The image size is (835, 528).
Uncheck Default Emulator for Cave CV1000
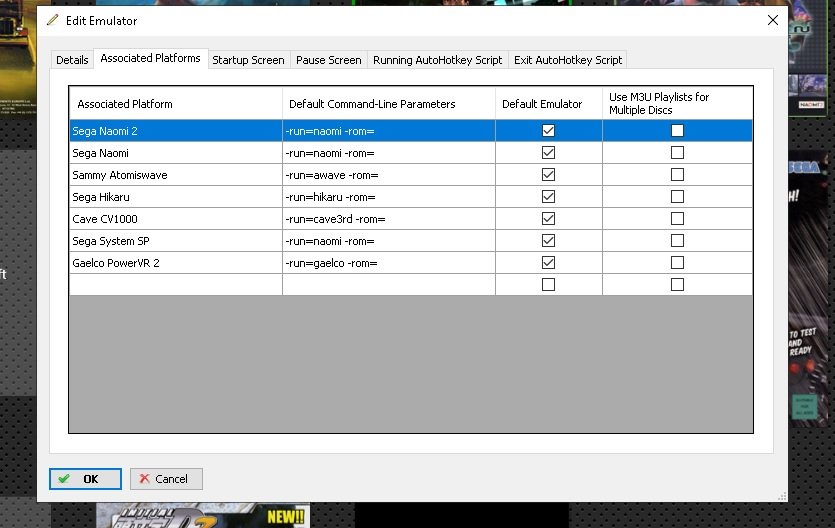548,219
